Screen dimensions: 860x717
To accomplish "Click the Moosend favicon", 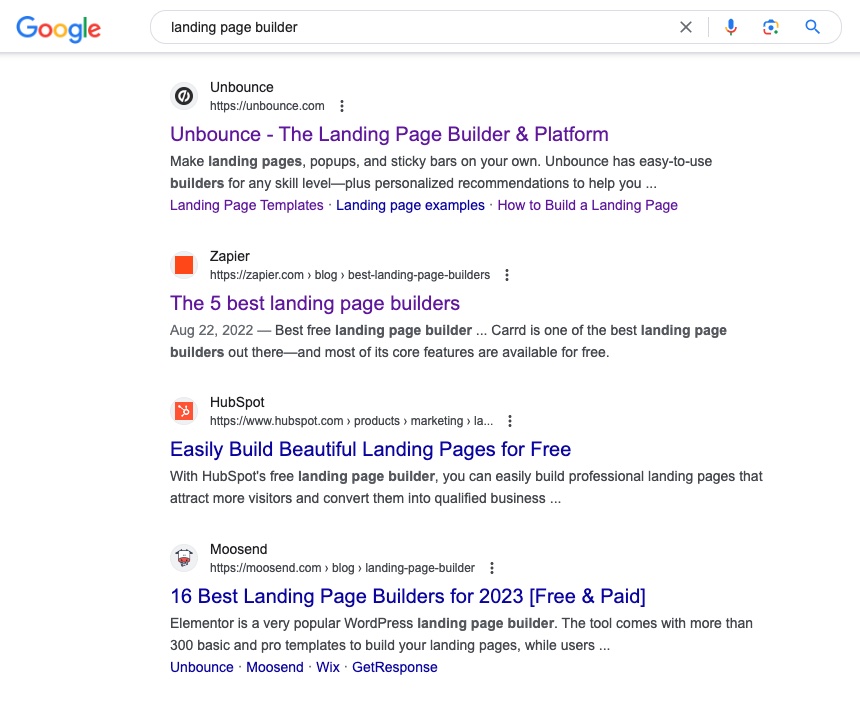I will [x=184, y=558].
